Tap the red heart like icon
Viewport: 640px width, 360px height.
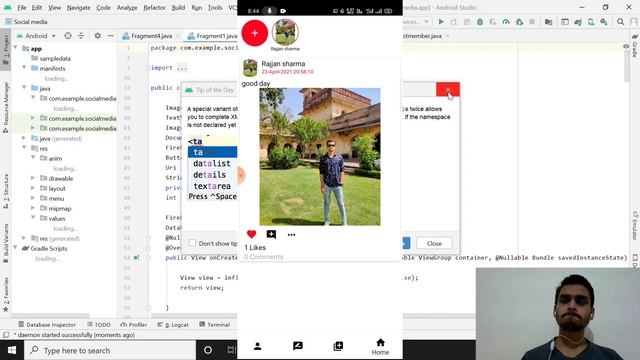(x=251, y=234)
